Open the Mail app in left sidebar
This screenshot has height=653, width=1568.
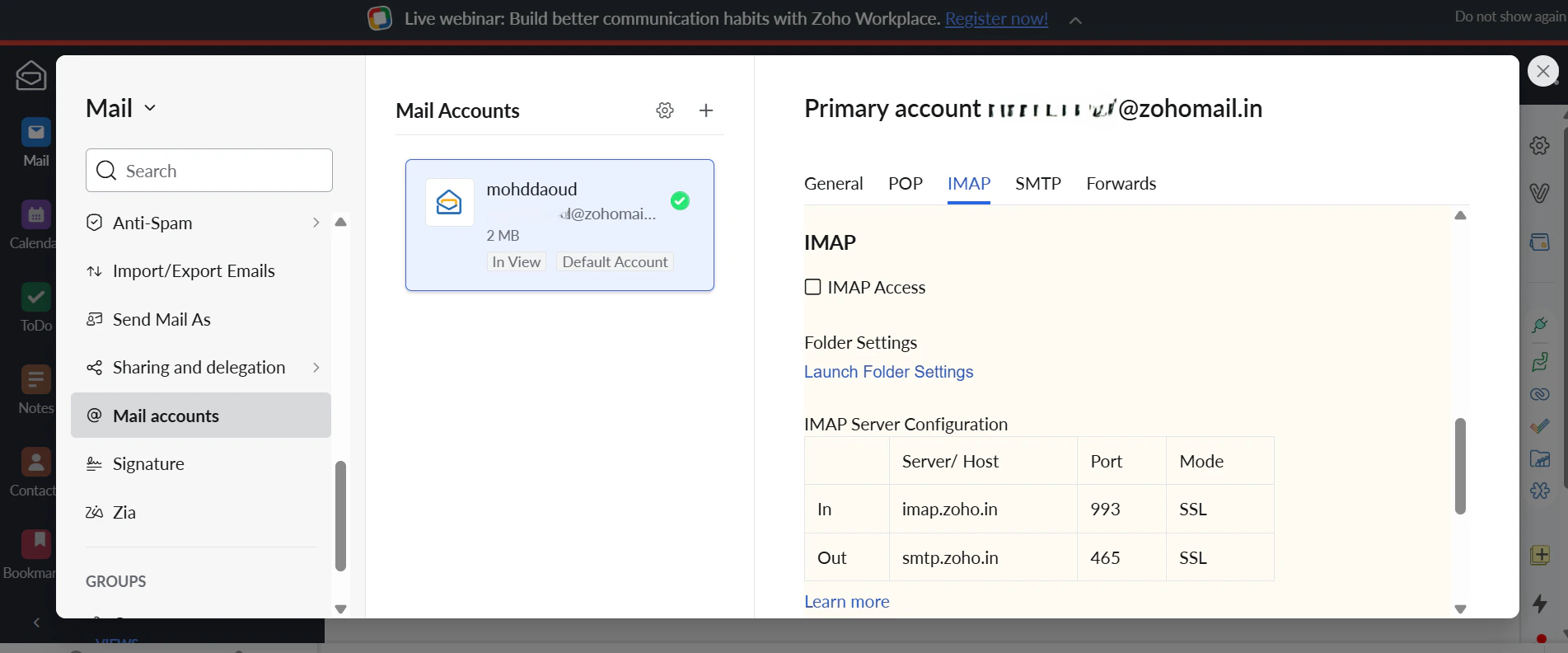pos(35,142)
